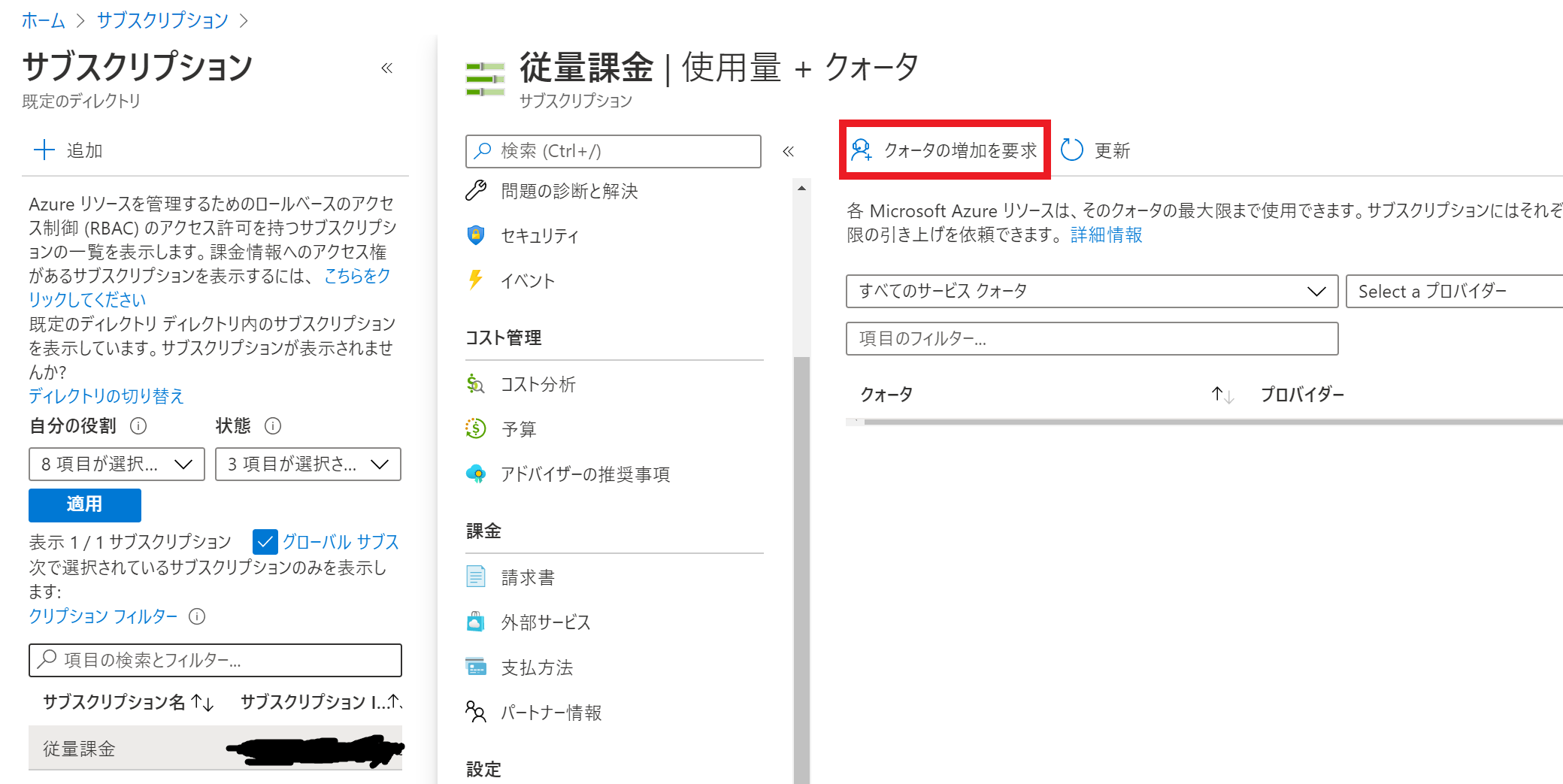The image size is (1563, 784).
Task: Select 予算 under コスト管理
Action: pos(519,428)
